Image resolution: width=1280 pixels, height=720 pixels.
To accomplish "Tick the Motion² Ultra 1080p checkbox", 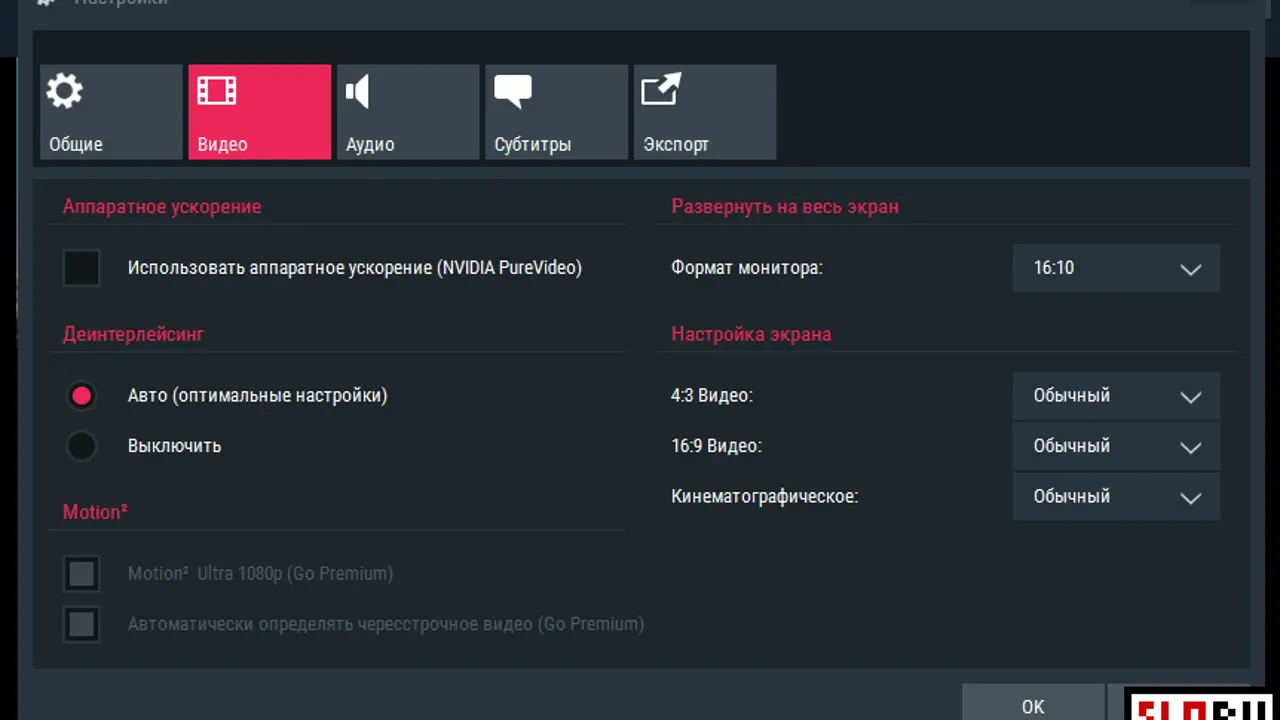I will [82, 574].
